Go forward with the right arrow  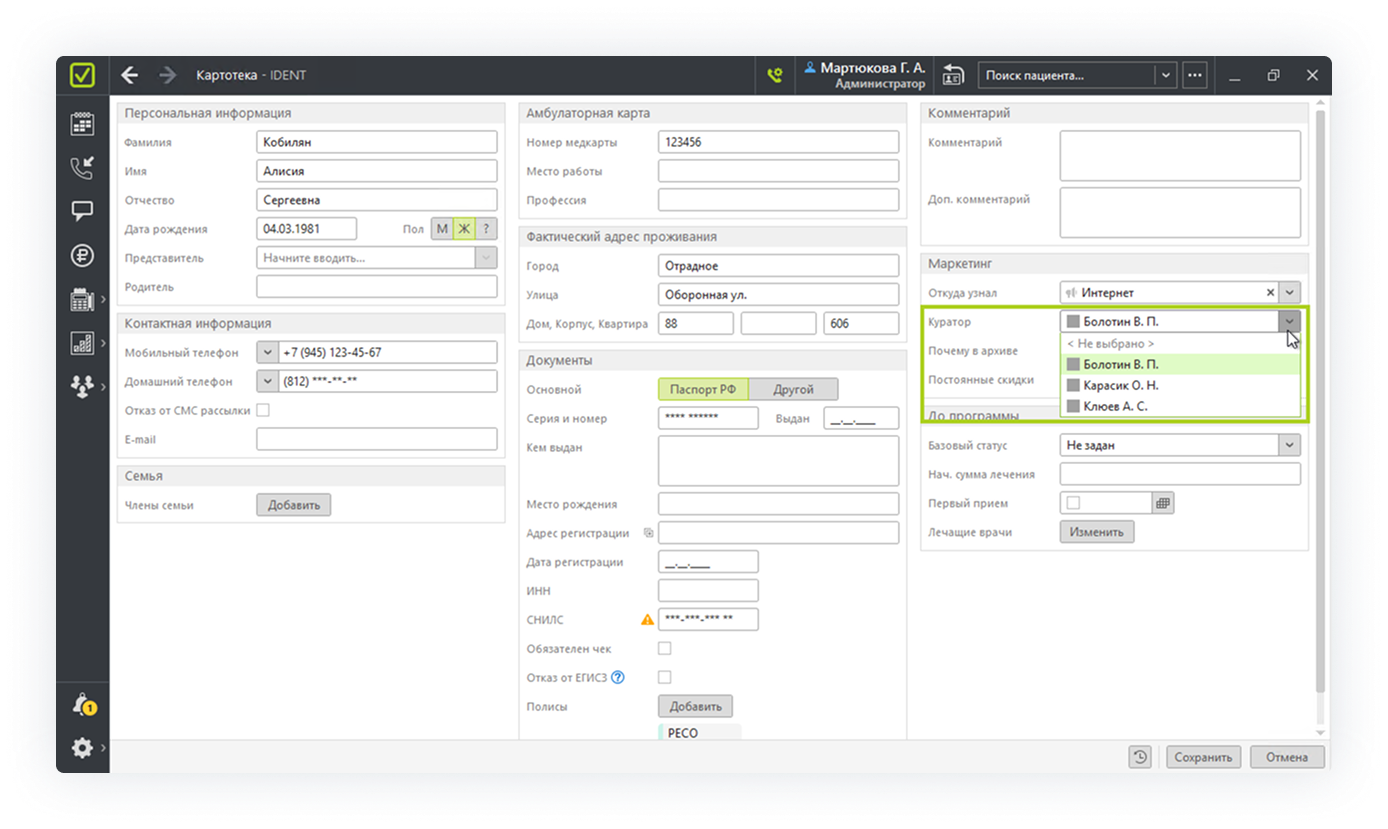[167, 75]
